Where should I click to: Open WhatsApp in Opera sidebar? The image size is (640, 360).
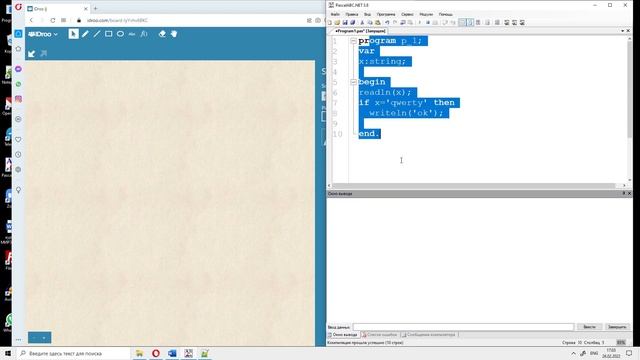point(18,84)
